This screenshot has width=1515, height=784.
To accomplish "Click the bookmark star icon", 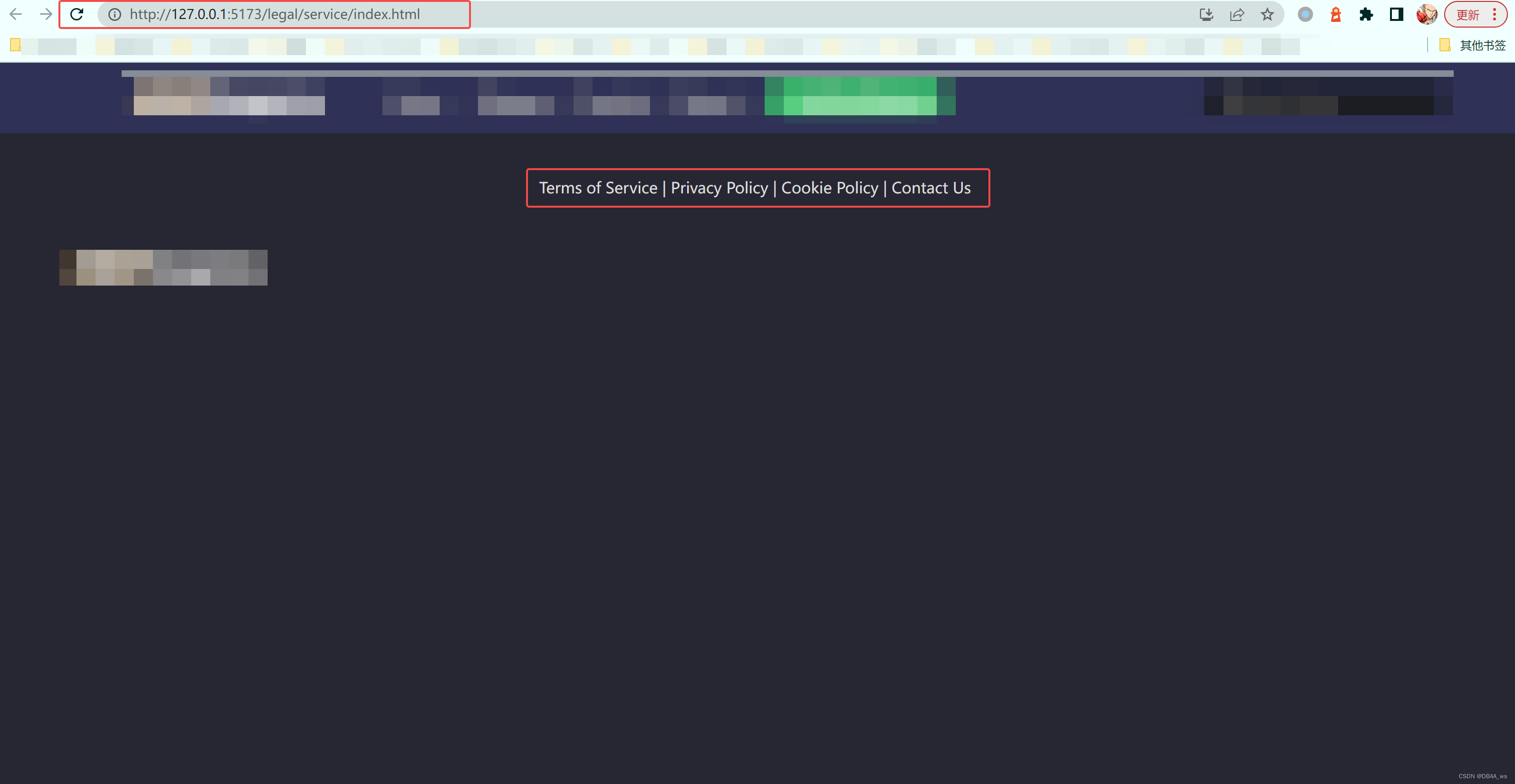I will (x=1265, y=14).
